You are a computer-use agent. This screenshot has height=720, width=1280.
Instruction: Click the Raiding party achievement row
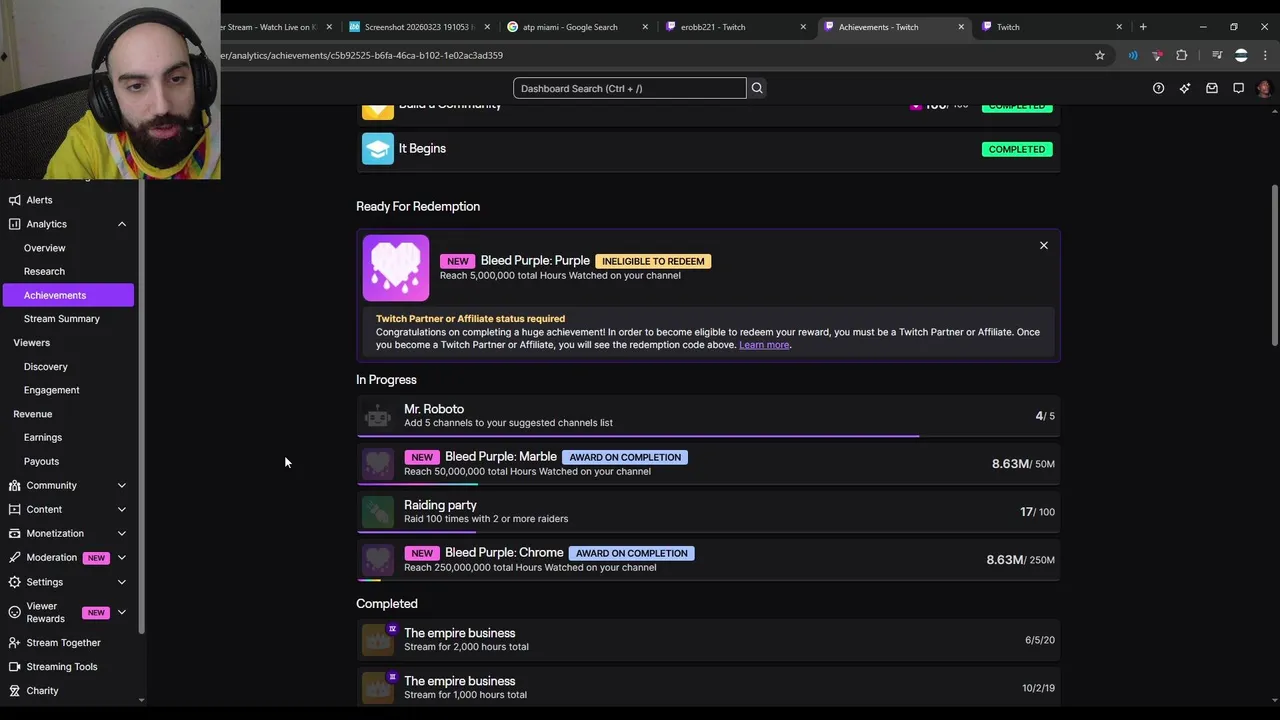[708, 512]
